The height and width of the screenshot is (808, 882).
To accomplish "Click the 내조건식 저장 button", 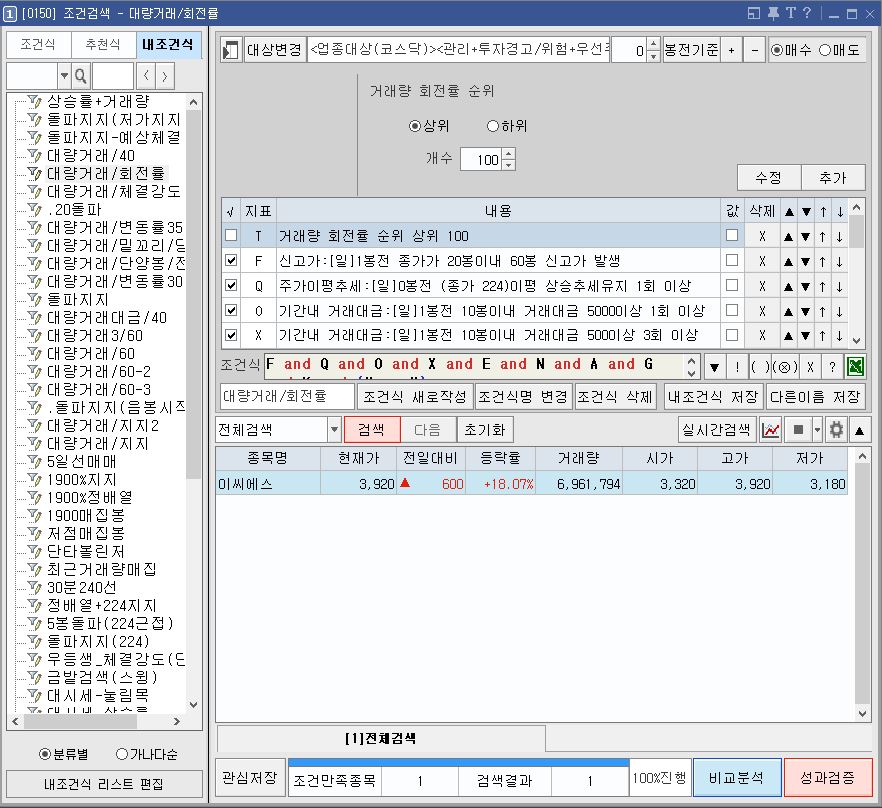I will [x=713, y=396].
